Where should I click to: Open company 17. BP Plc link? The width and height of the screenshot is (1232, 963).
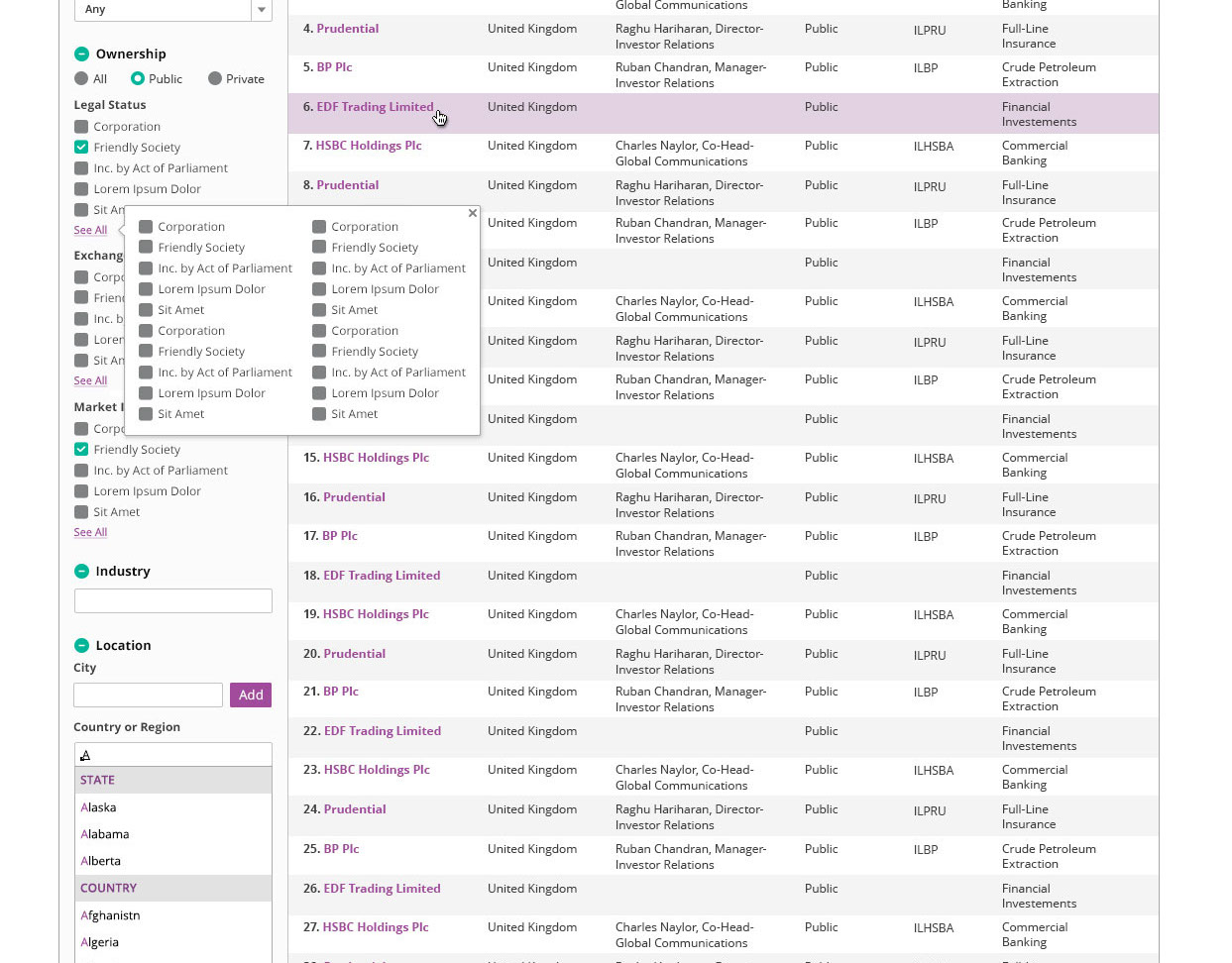point(340,536)
